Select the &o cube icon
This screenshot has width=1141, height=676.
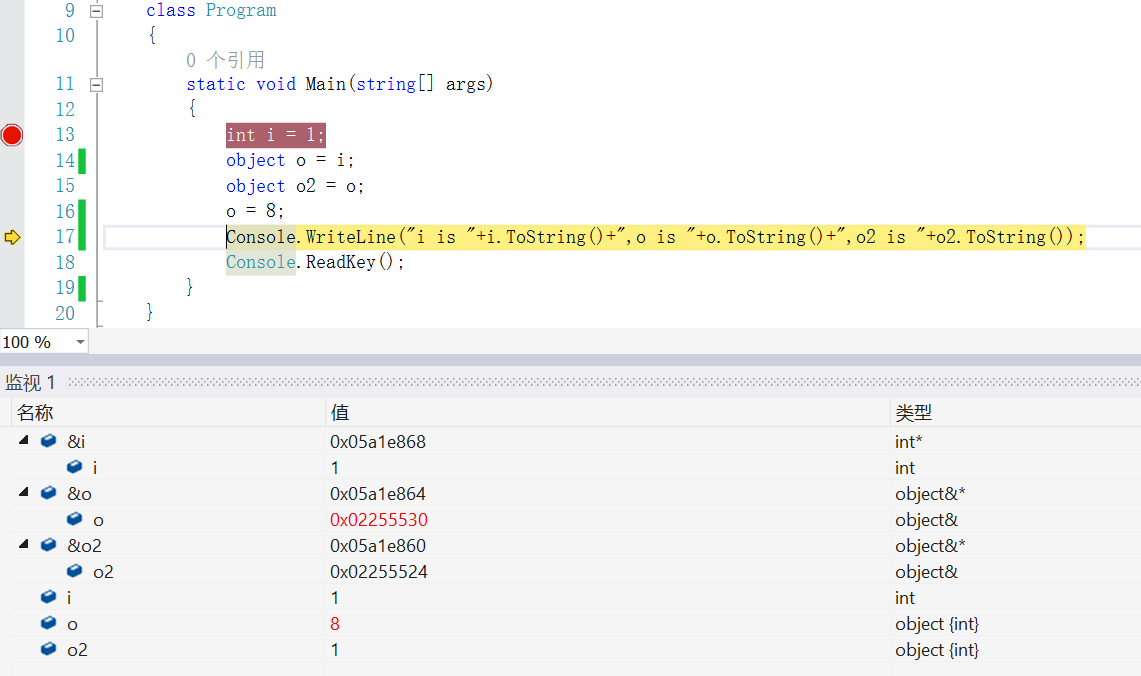coord(49,493)
